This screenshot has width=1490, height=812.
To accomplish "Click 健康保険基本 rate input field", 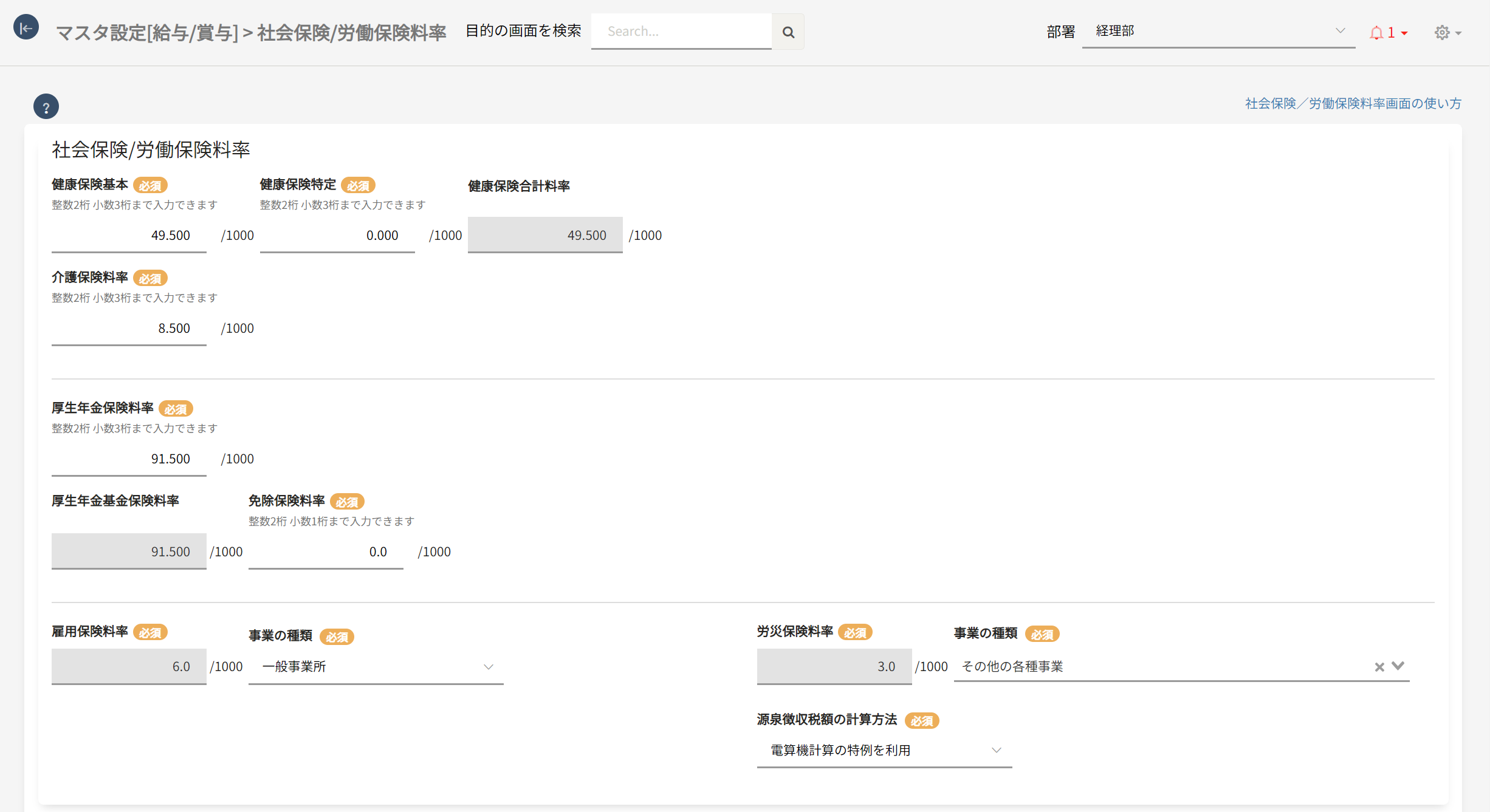I will [x=129, y=236].
